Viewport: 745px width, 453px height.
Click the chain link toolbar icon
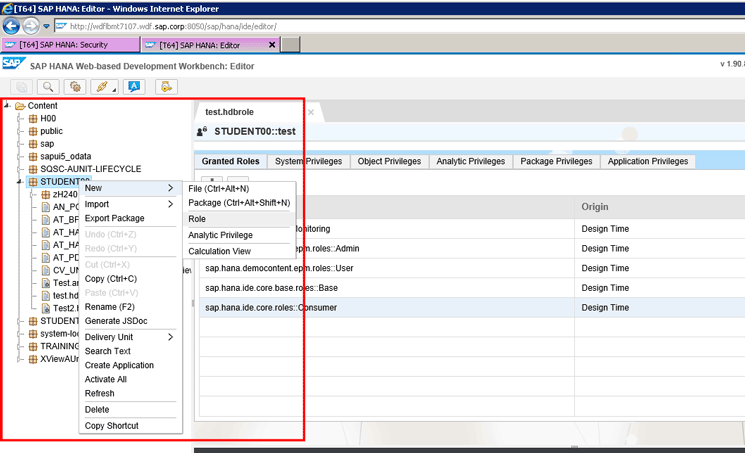(x=102, y=87)
